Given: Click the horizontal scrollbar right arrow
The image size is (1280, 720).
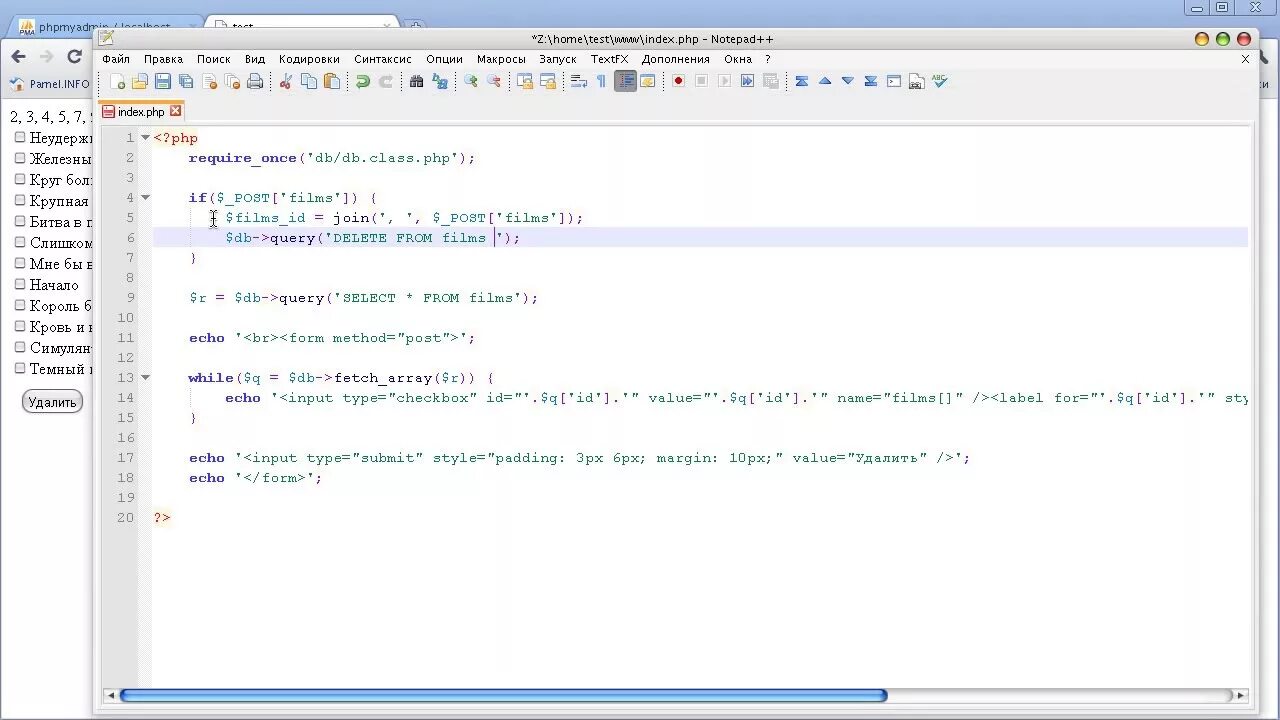Looking at the screenshot, I should click(1241, 695).
